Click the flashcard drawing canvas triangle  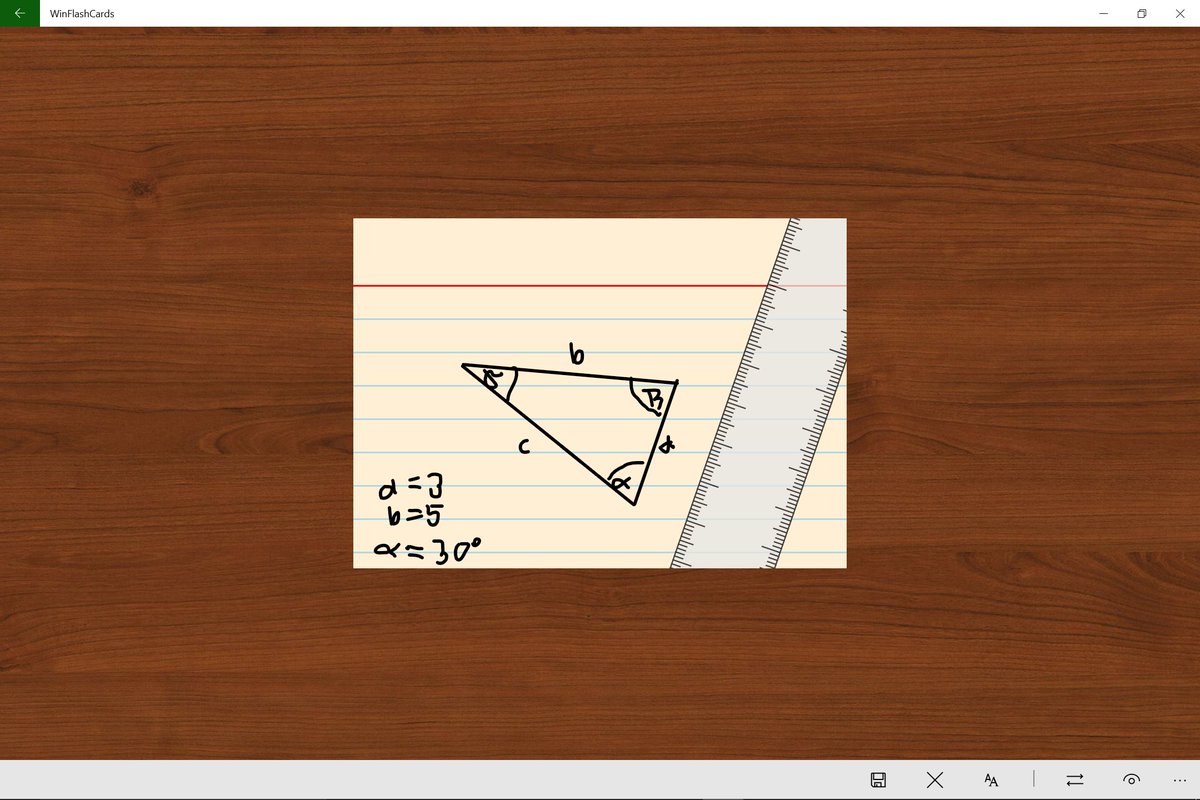point(570,432)
